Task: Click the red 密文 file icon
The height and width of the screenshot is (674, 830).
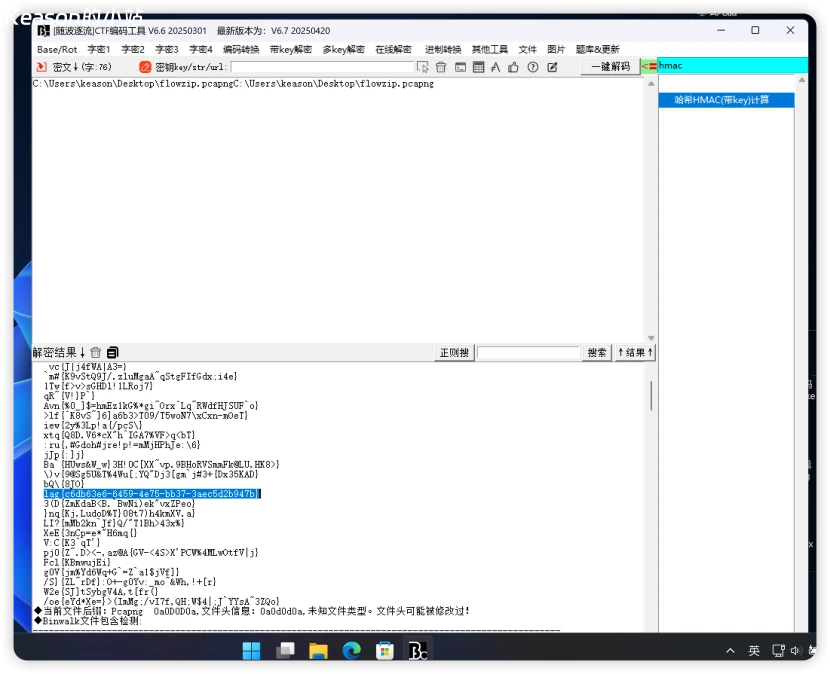Action: point(41,67)
